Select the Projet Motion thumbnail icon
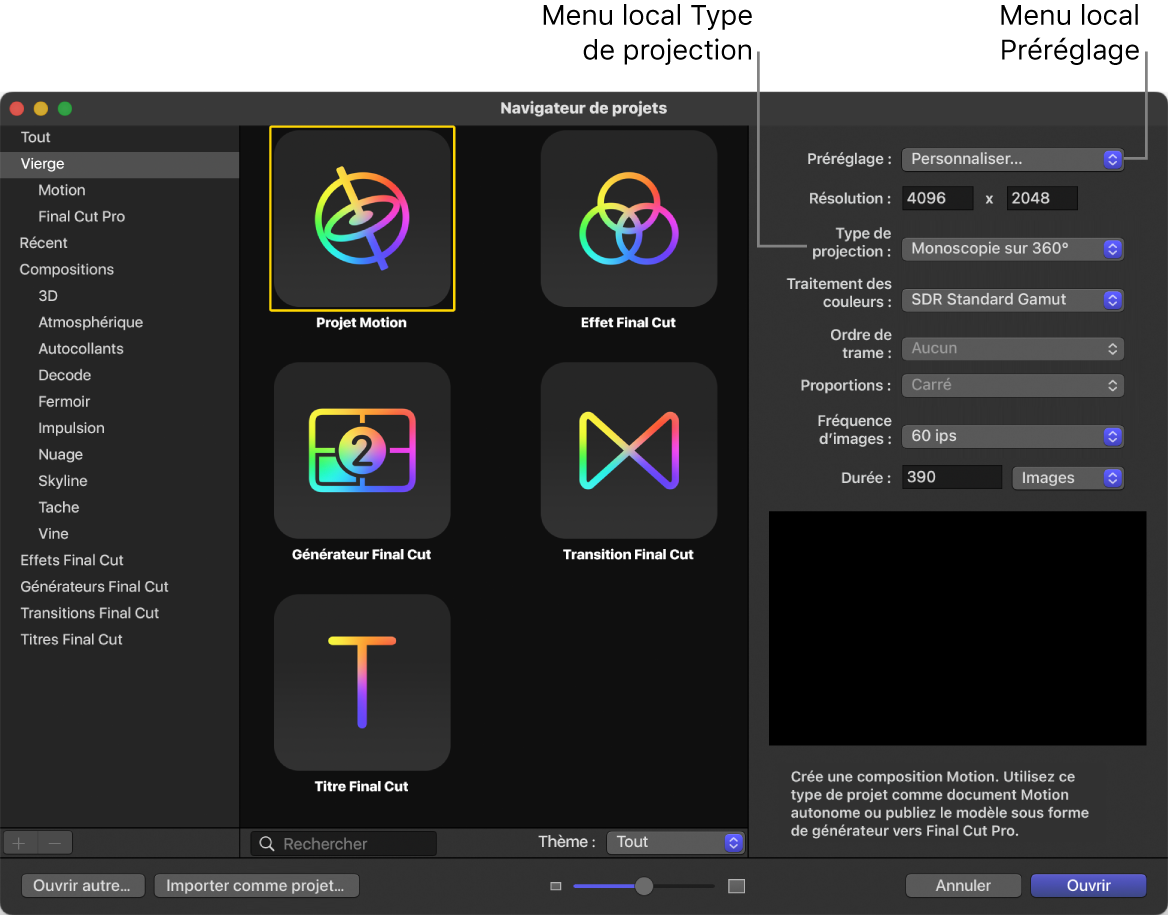This screenshot has height=916, width=1169. pos(362,218)
